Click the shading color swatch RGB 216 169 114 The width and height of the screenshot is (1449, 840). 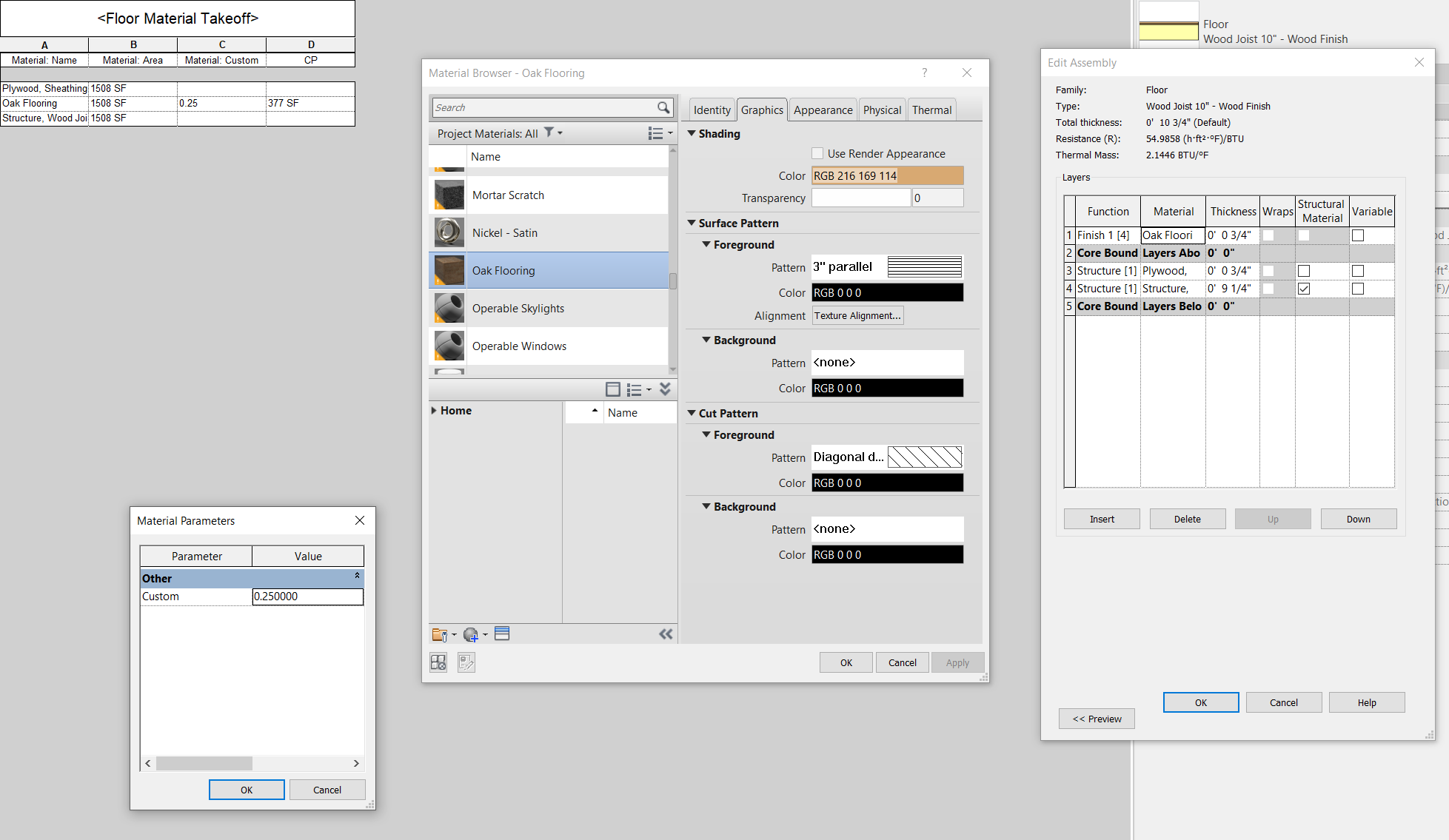tap(887, 175)
